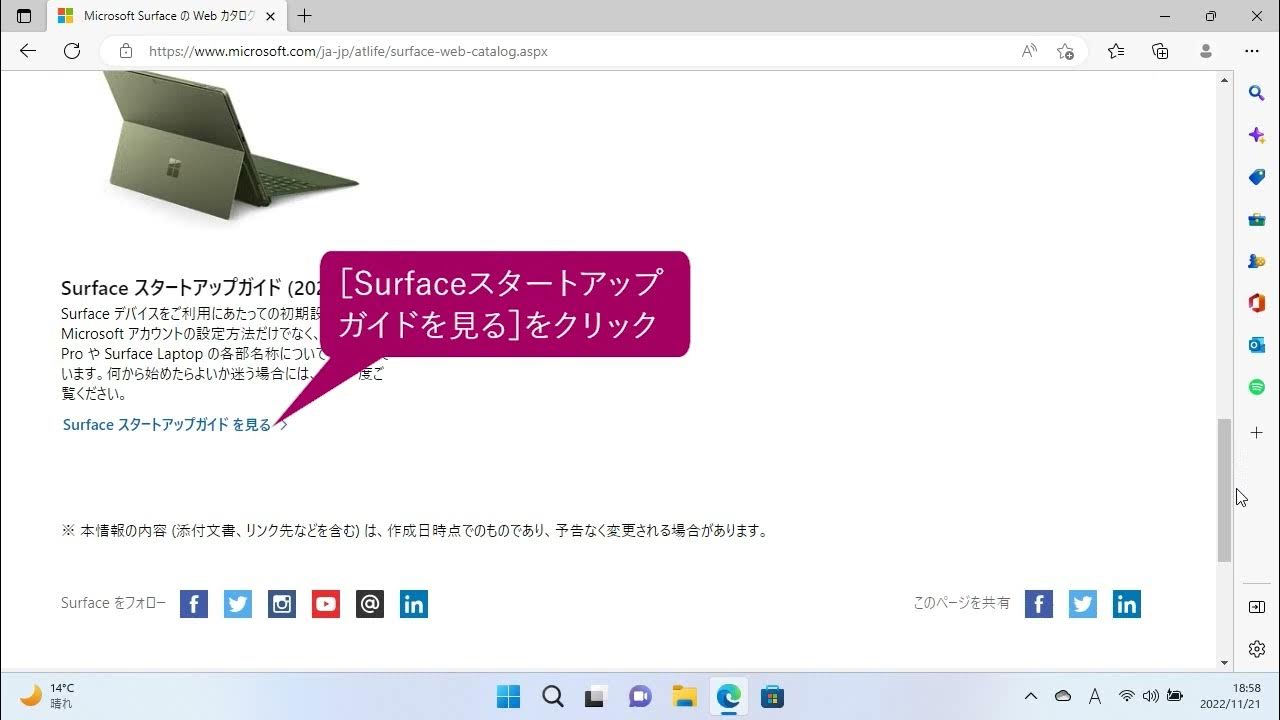Follow Surface on YouTube

click(x=326, y=604)
